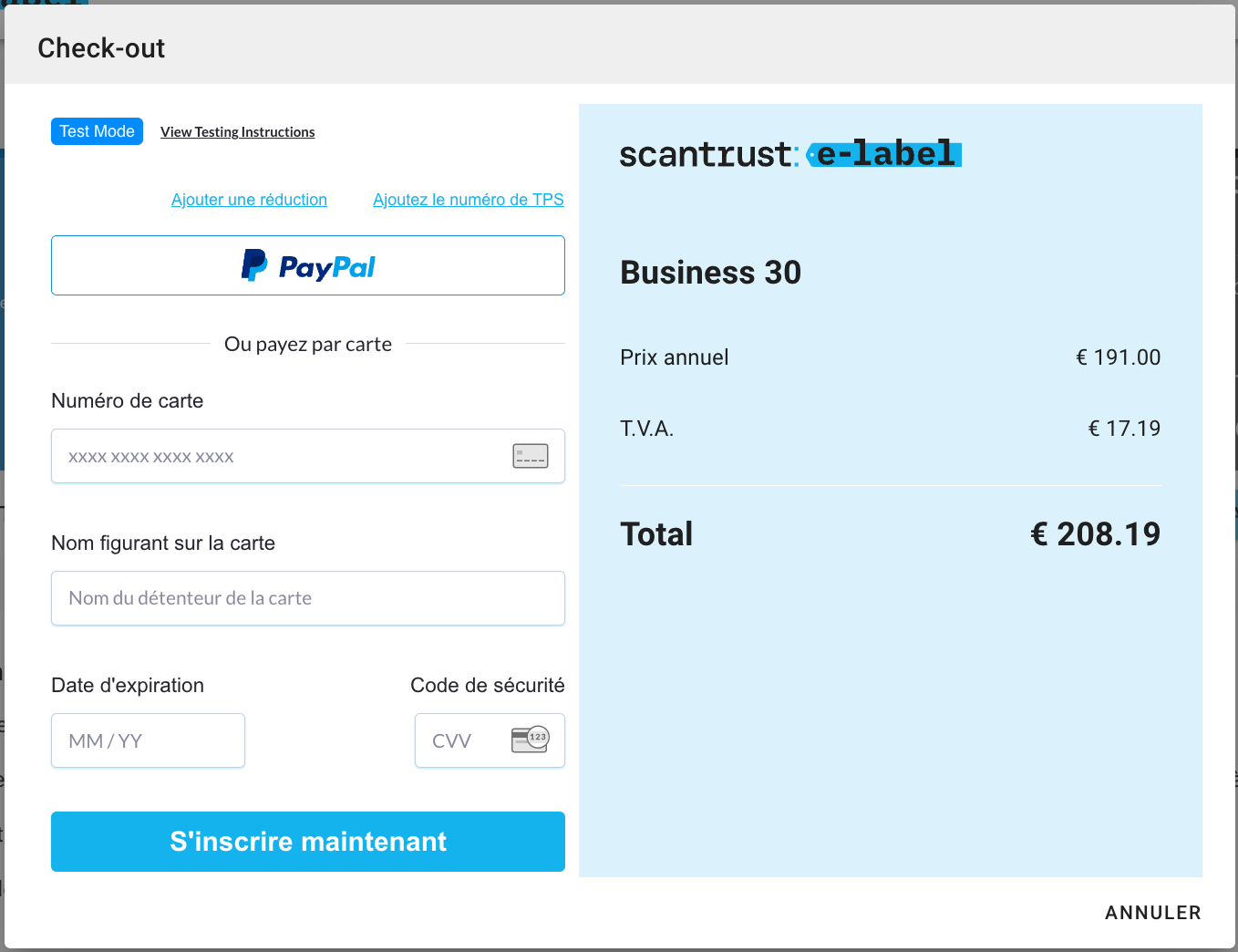Click the CVV card icon showing 123
Viewport: 1238px width, 952px height.
point(531,739)
